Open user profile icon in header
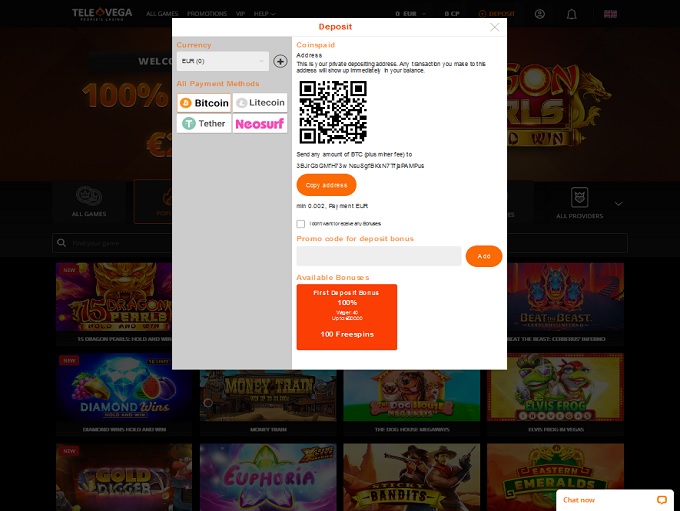This screenshot has width=680, height=511. [x=540, y=14]
